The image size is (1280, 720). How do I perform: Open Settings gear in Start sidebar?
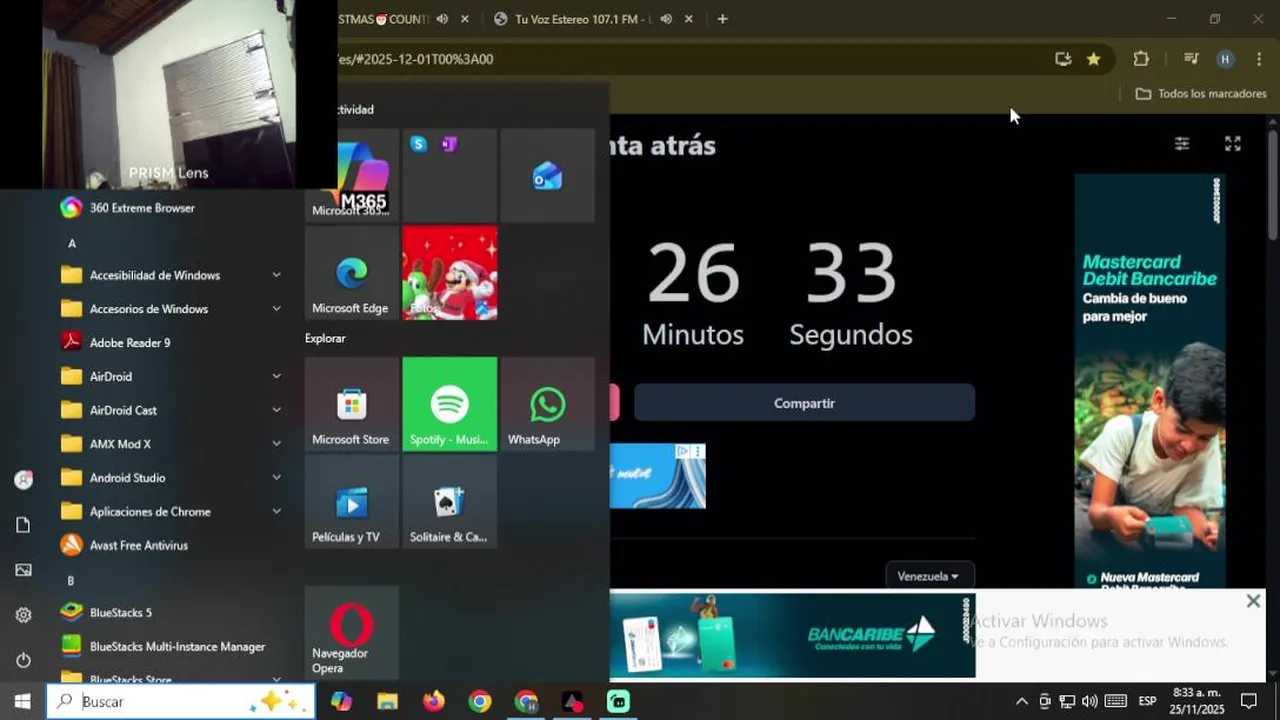point(23,615)
